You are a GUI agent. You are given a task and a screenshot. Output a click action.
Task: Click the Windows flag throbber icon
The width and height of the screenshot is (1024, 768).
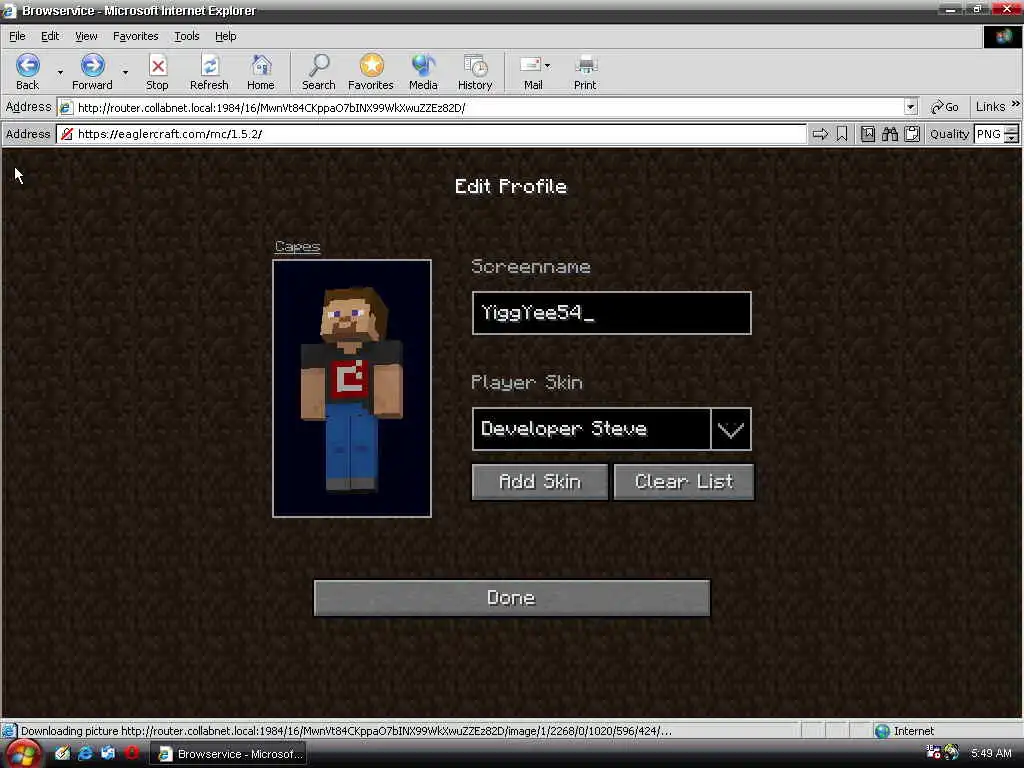[1003, 37]
